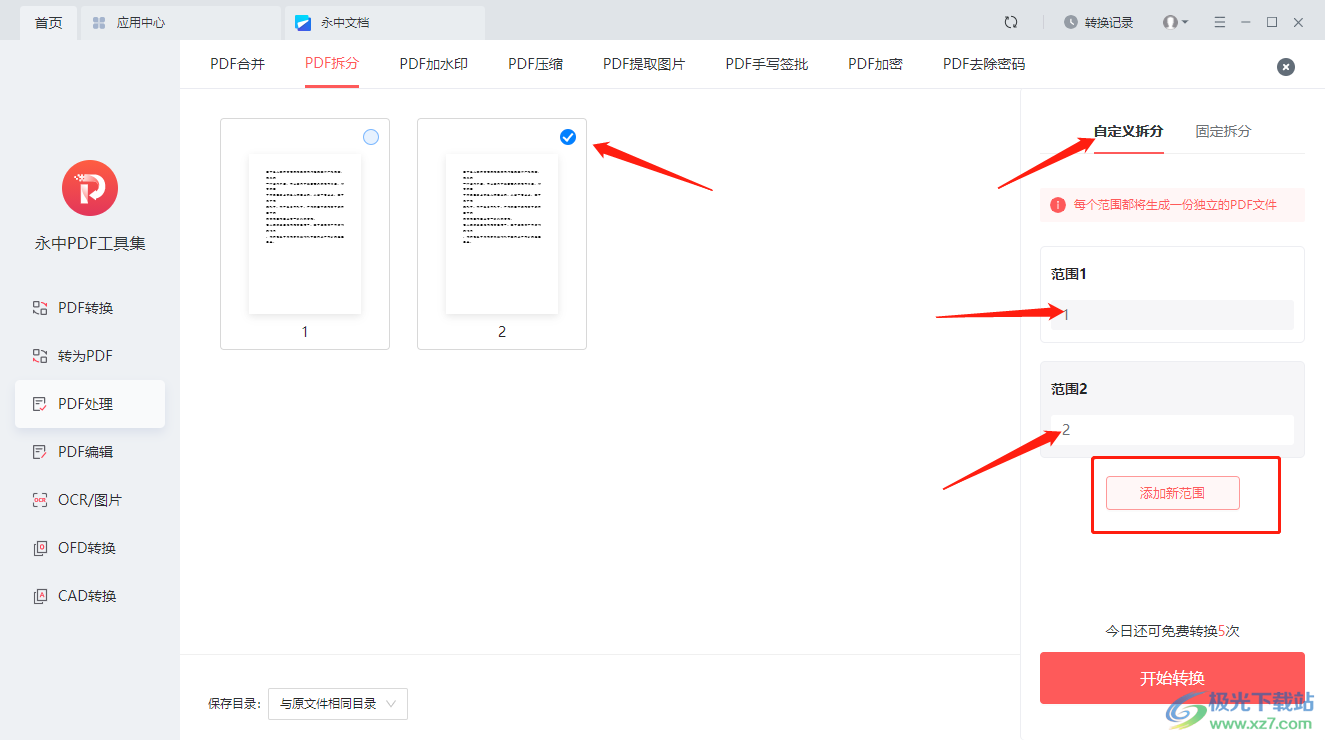This screenshot has width=1325, height=740.
Task: Select page 2 thumbnail preview
Action: (x=502, y=235)
